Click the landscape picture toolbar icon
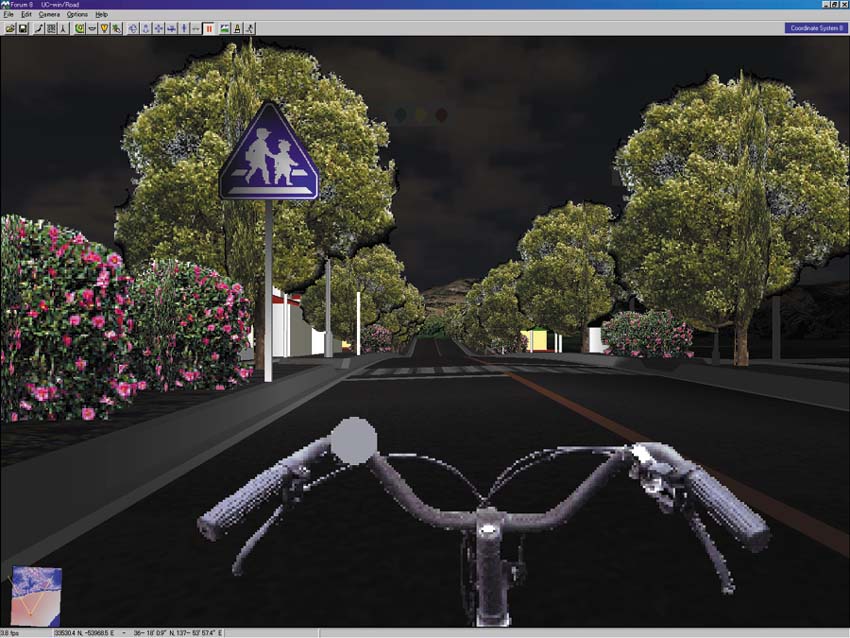Screen dimensions: 850x638 225,29
